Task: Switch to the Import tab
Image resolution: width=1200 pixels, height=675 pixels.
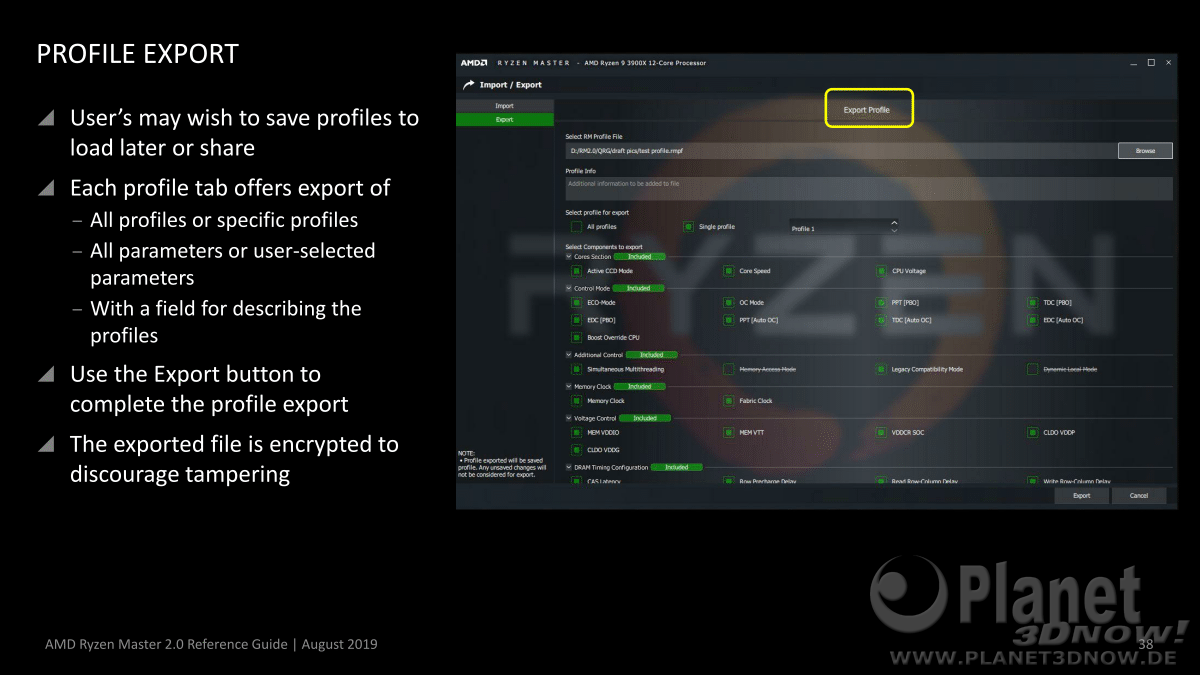Action: coord(504,106)
